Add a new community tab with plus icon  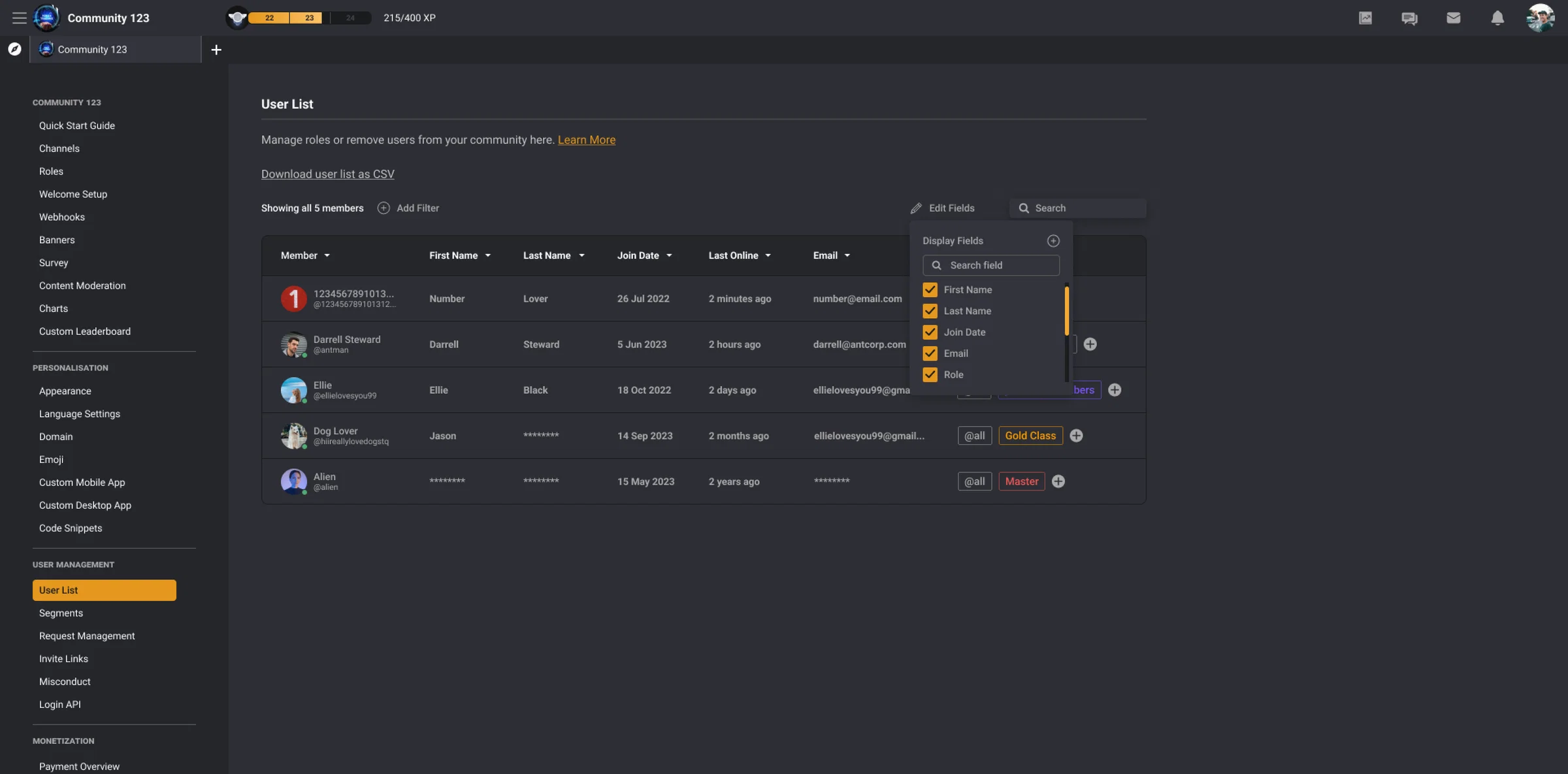pos(216,50)
